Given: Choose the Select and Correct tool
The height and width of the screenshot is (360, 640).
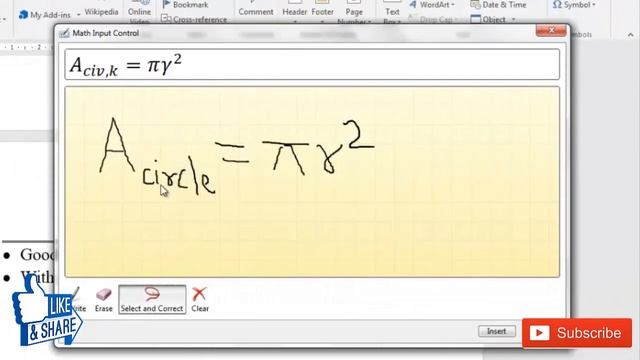Looking at the screenshot, I should click(152, 300).
